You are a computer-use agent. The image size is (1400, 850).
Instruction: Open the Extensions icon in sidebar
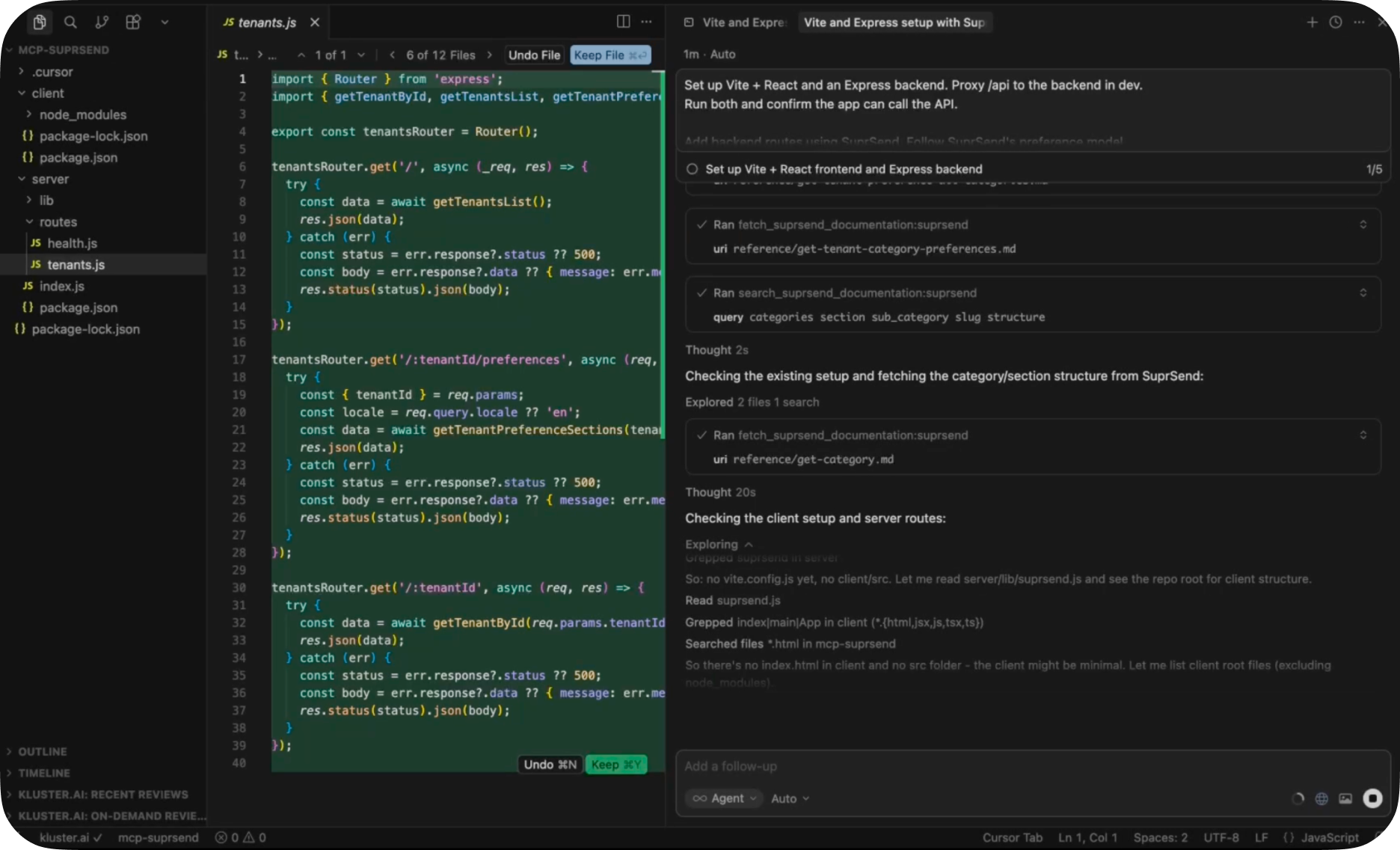(x=133, y=22)
